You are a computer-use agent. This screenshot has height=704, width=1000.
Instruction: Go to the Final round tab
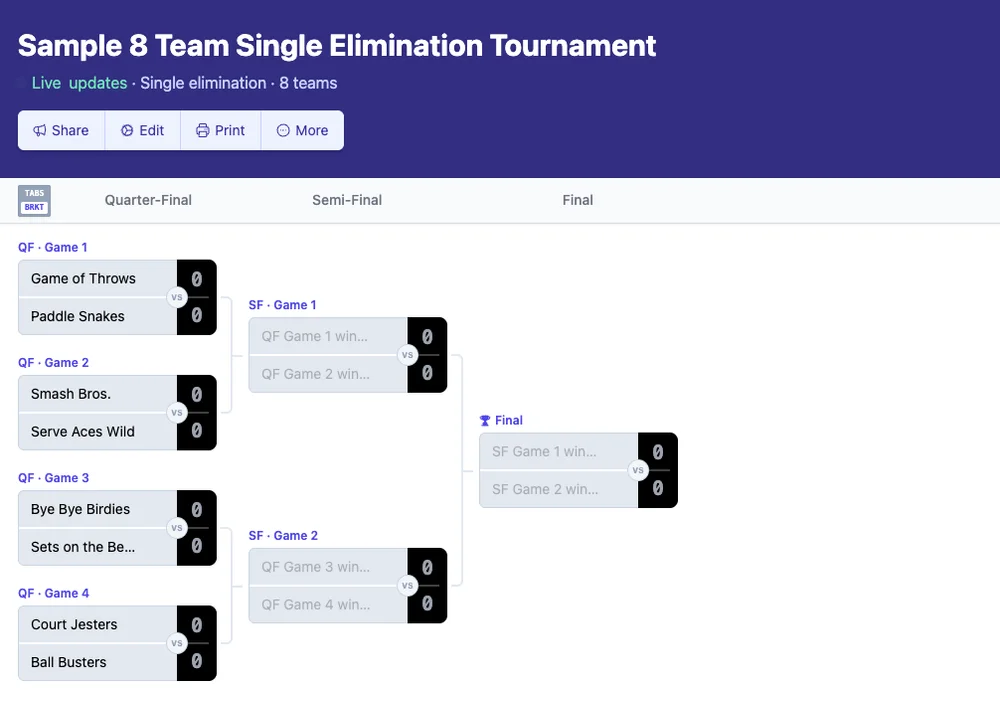pyautogui.click(x=577, y=200)
